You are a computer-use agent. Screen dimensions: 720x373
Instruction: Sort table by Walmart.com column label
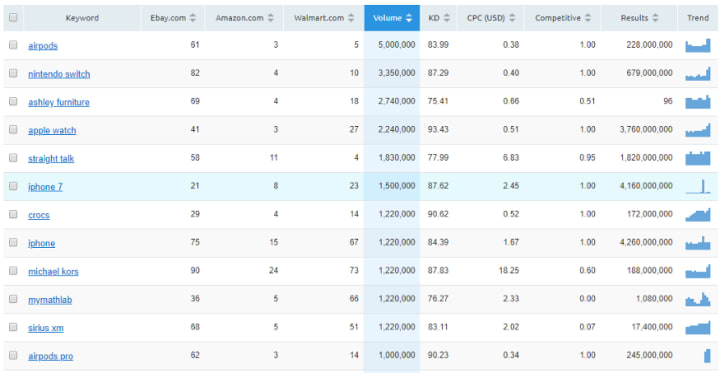pyautogui.click(x=319, y=18)
